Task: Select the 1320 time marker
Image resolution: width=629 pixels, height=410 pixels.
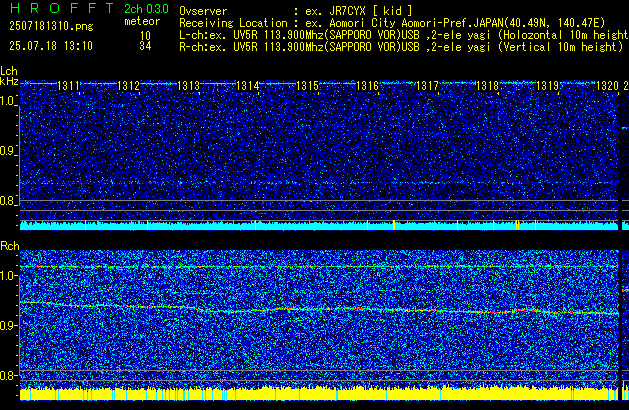Action: click(x=607, y=86)
